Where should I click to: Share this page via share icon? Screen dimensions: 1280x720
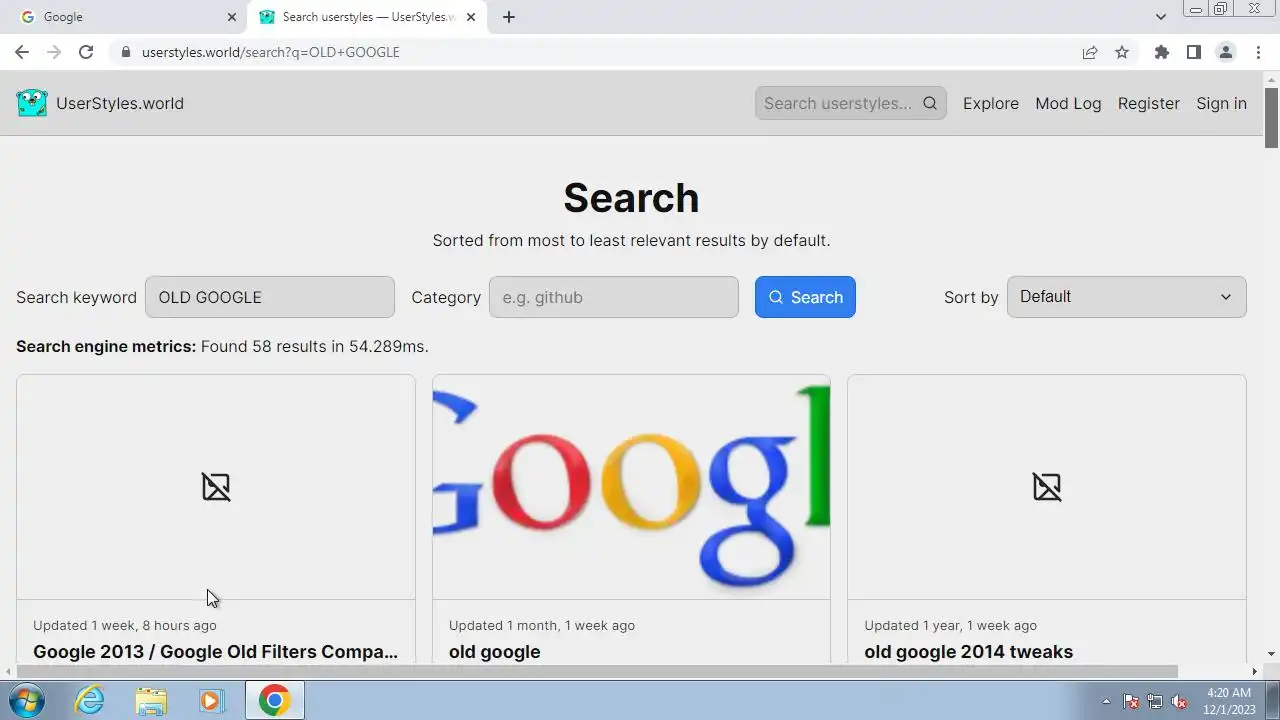[1090, 52]
